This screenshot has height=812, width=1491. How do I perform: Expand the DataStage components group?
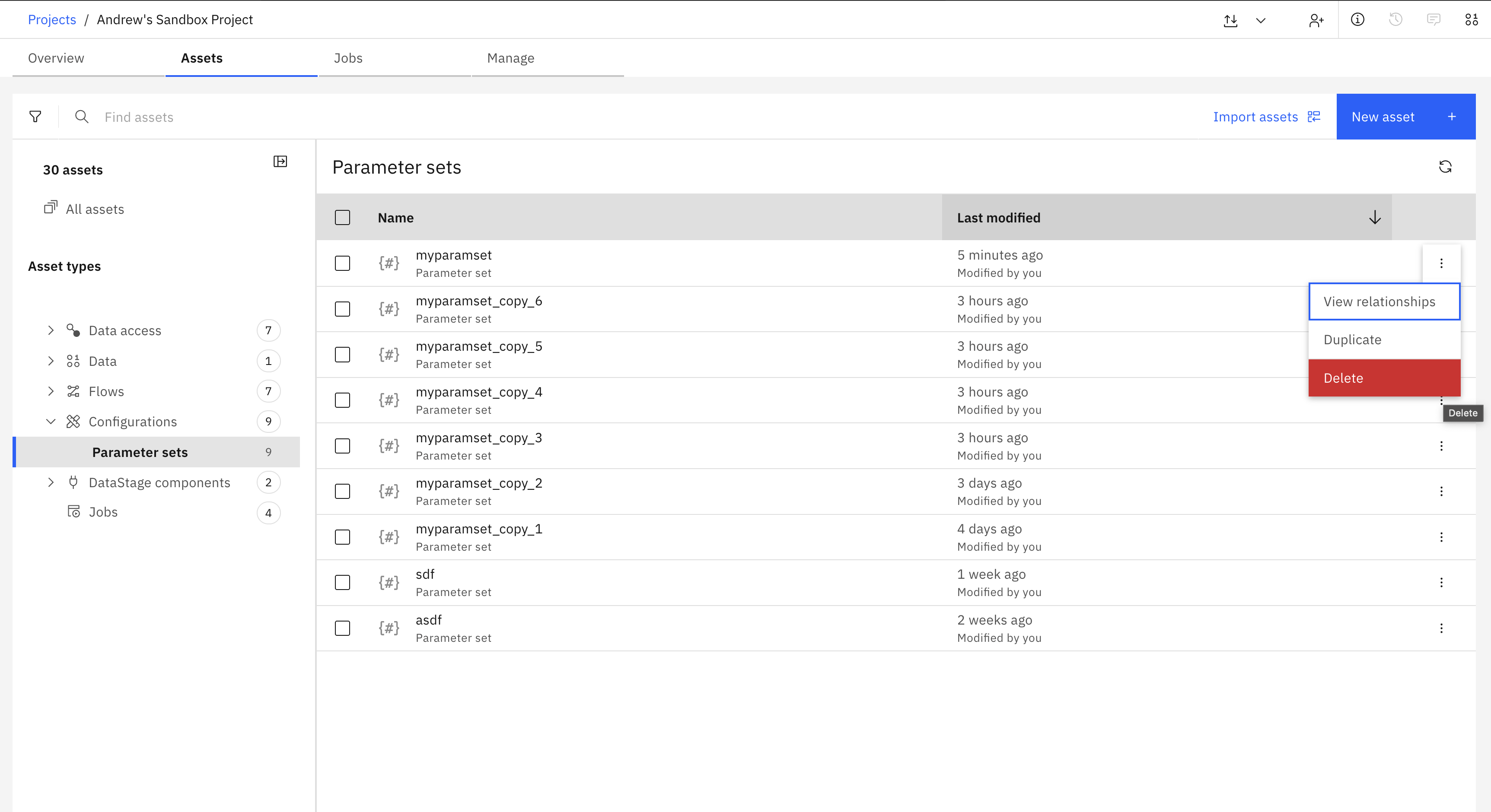pos(51,482)
